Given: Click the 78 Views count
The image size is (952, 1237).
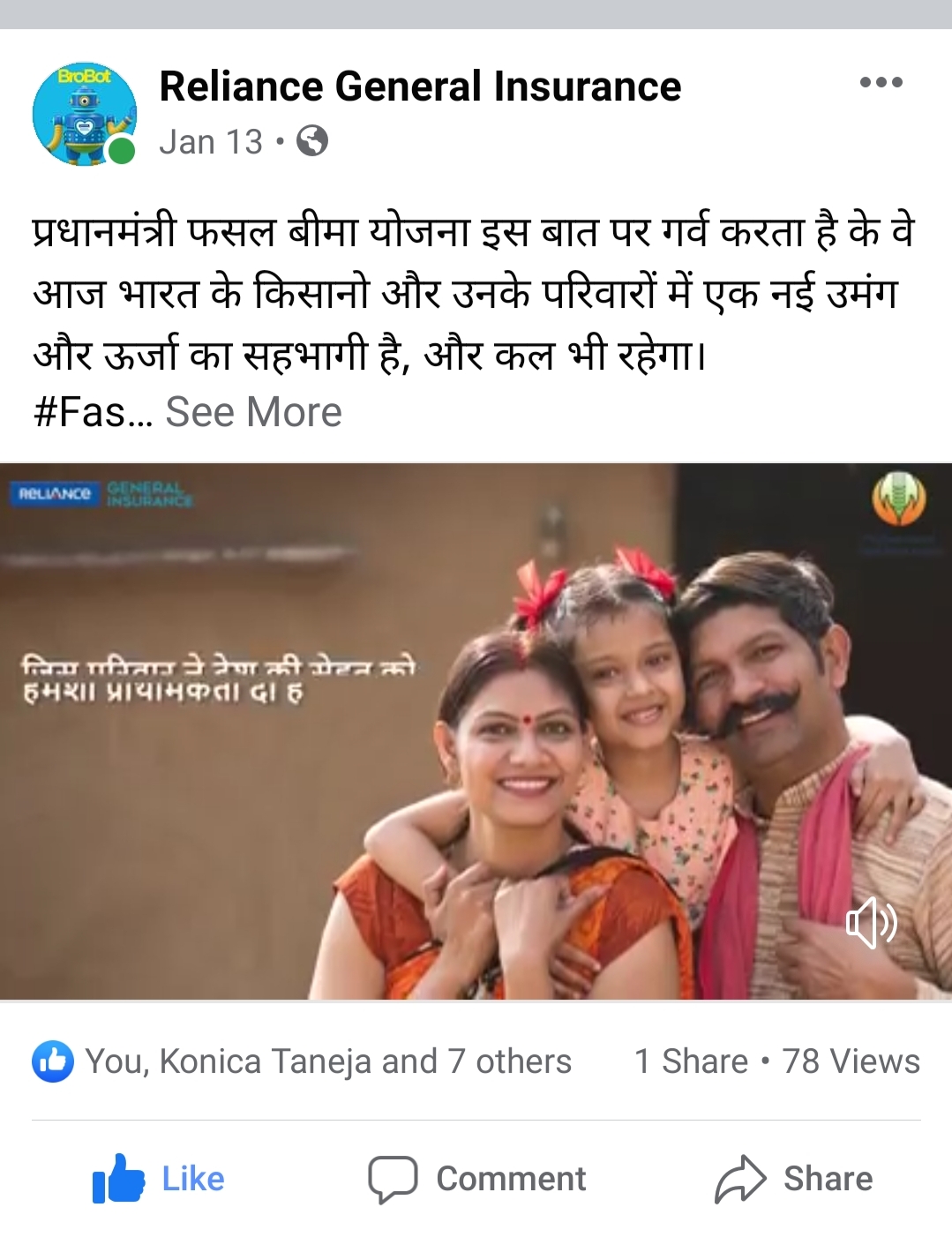Looking at the screenshot, I should [x=851, y=1061].
